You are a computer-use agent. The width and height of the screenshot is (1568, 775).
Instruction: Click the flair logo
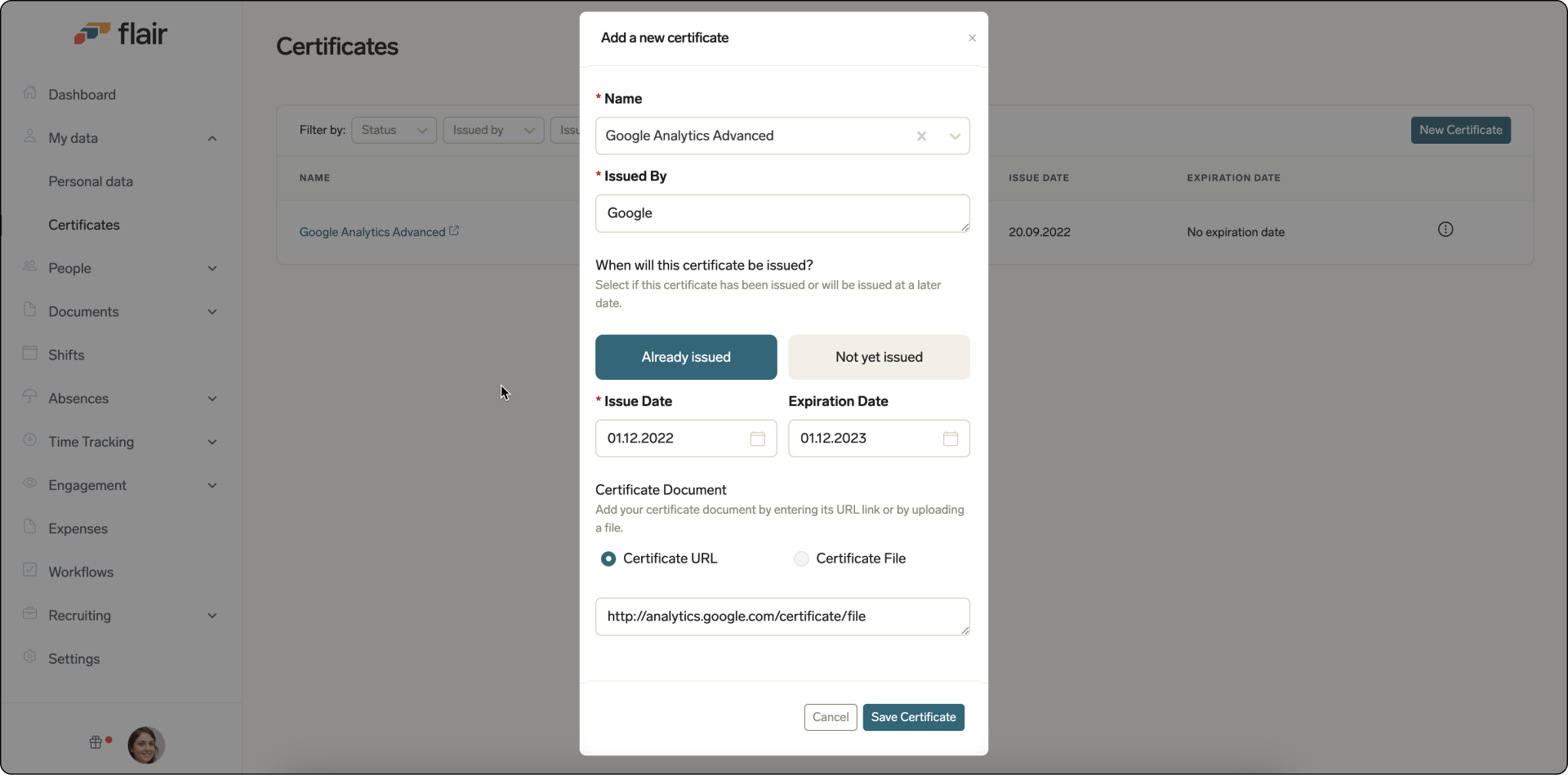121,33
